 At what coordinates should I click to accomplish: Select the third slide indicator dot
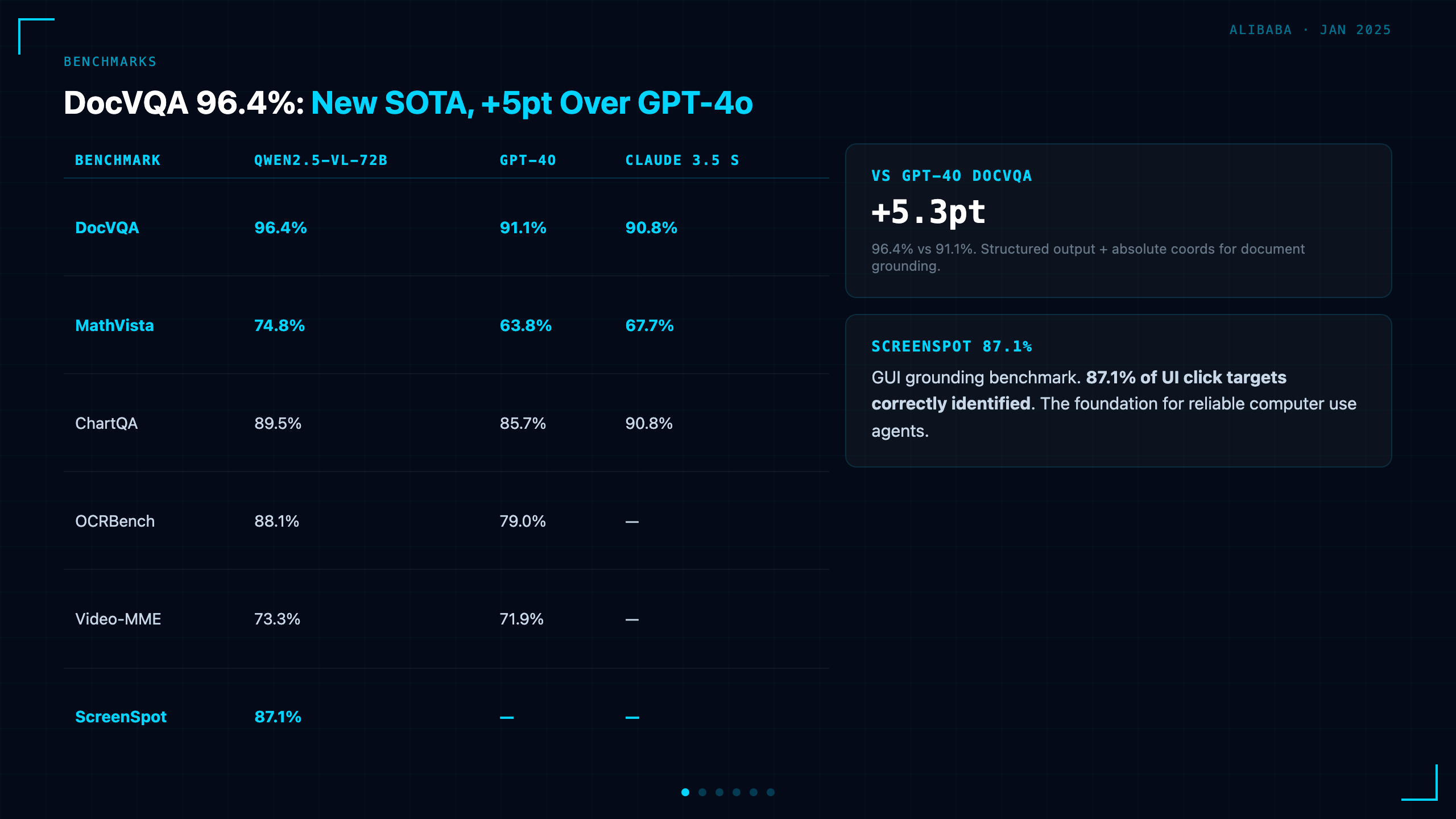(x=719, y=792)
